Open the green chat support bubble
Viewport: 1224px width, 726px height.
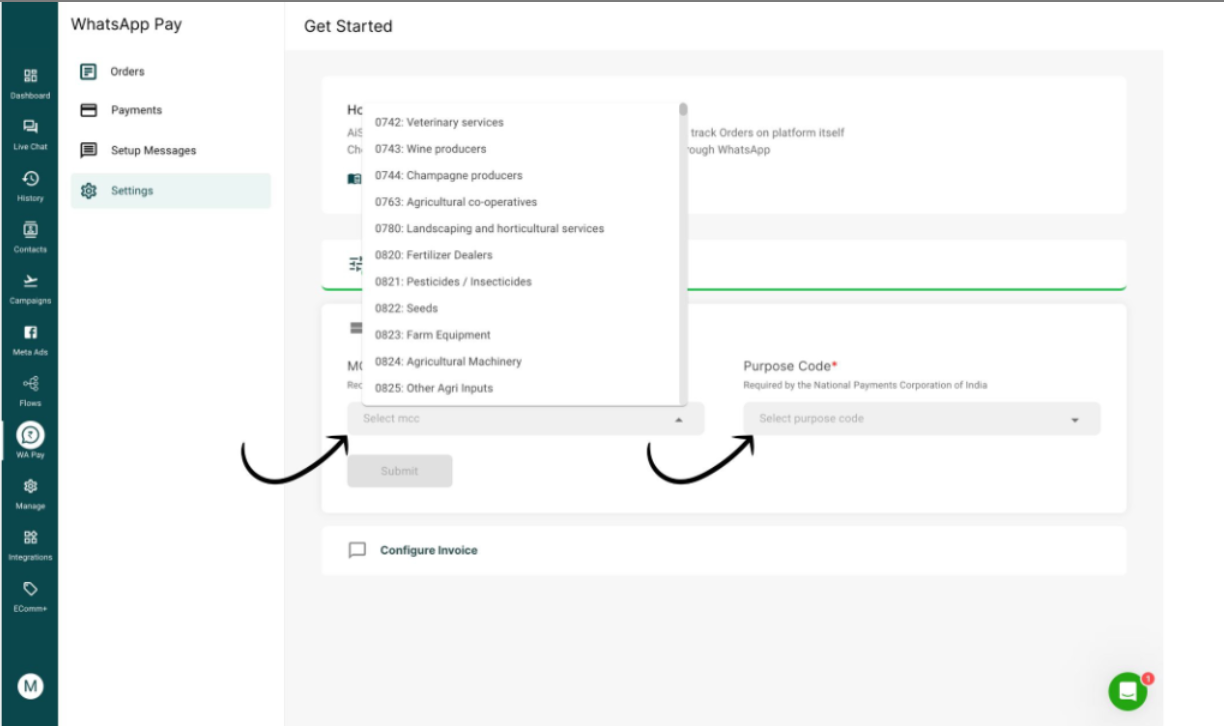point(1128,691)
